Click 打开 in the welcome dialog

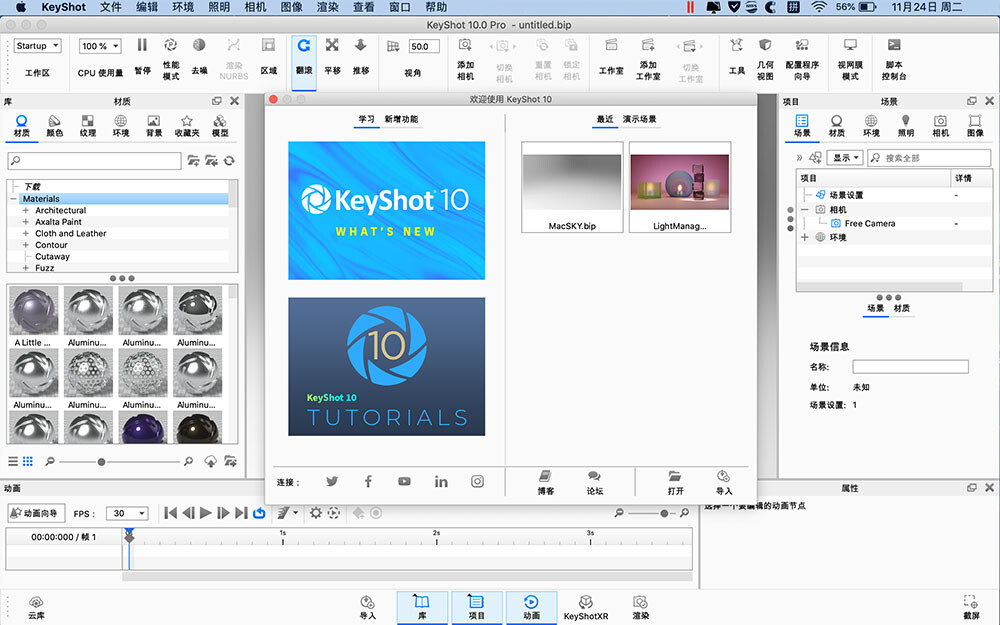click(x=675, y=483)
